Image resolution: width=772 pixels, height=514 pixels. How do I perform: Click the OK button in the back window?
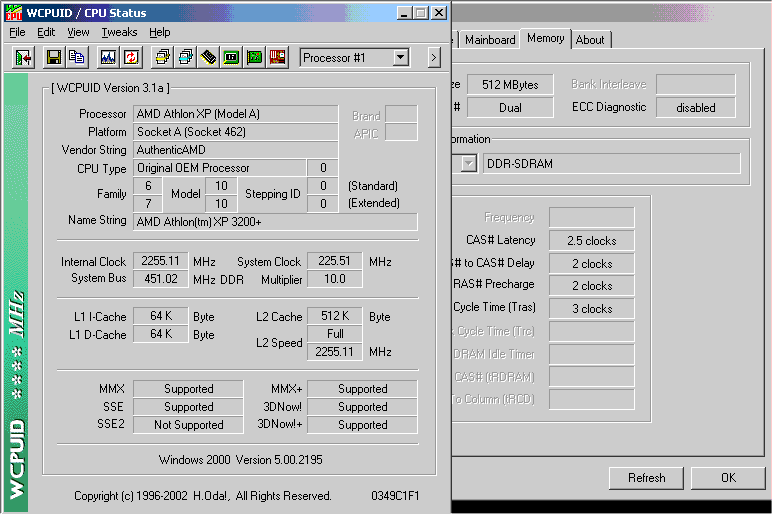tap(728, 478)
